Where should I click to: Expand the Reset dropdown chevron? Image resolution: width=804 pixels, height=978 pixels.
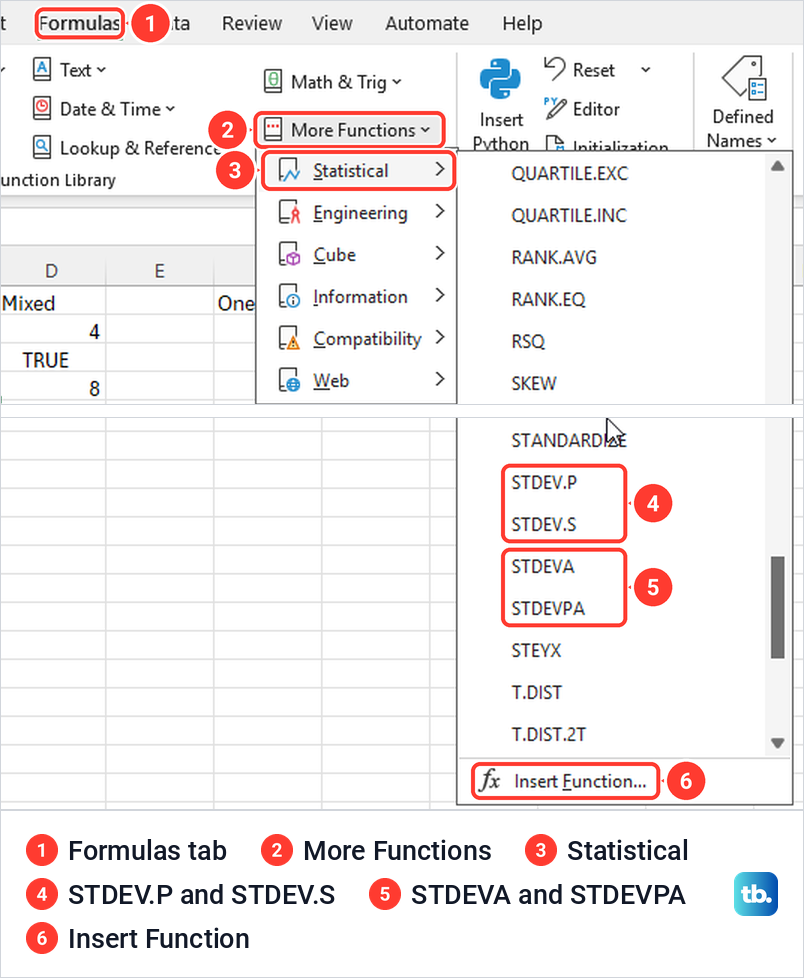tap(646, 69)
